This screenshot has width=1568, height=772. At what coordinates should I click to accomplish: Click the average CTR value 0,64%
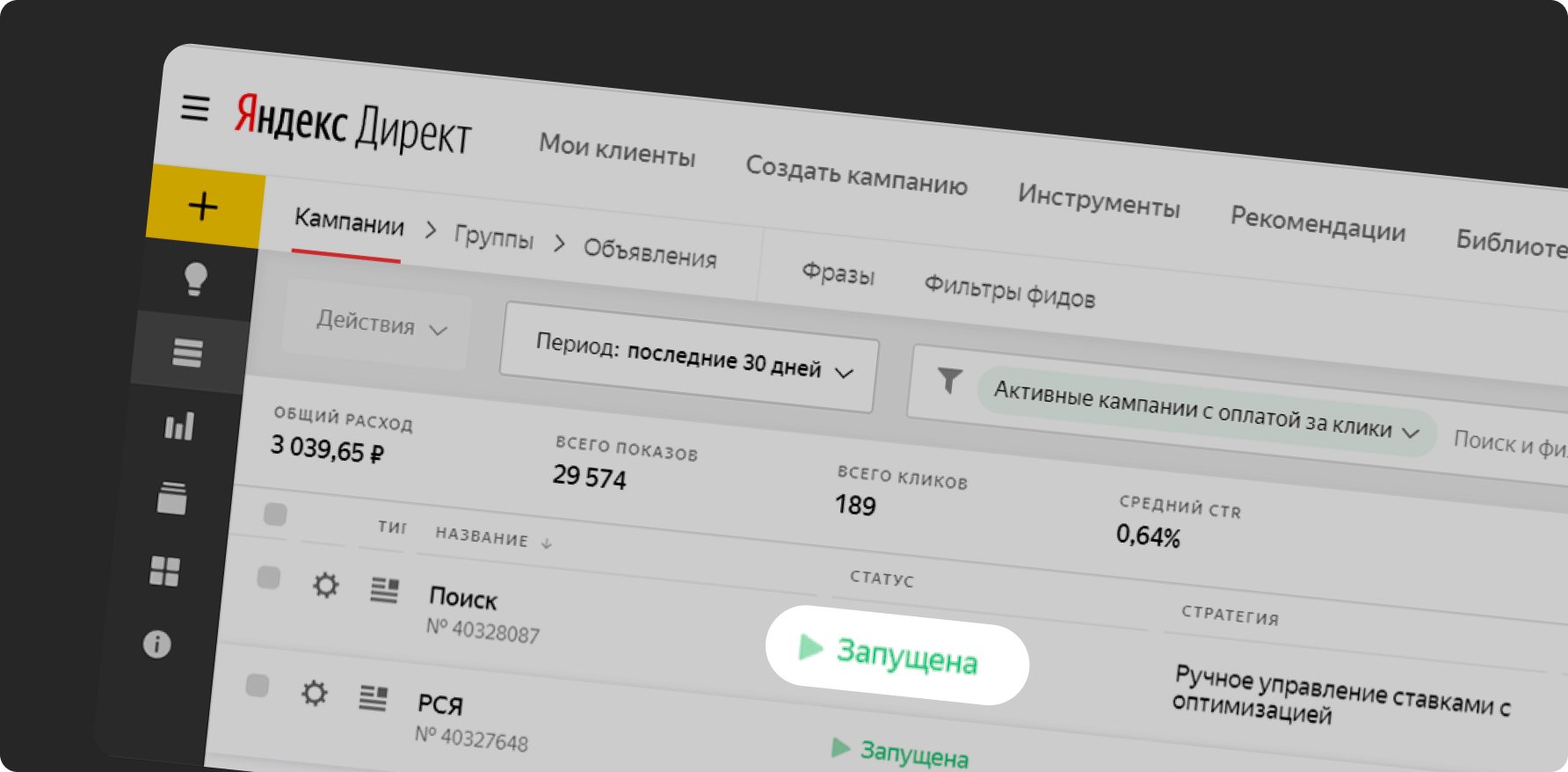(1148, 535)
